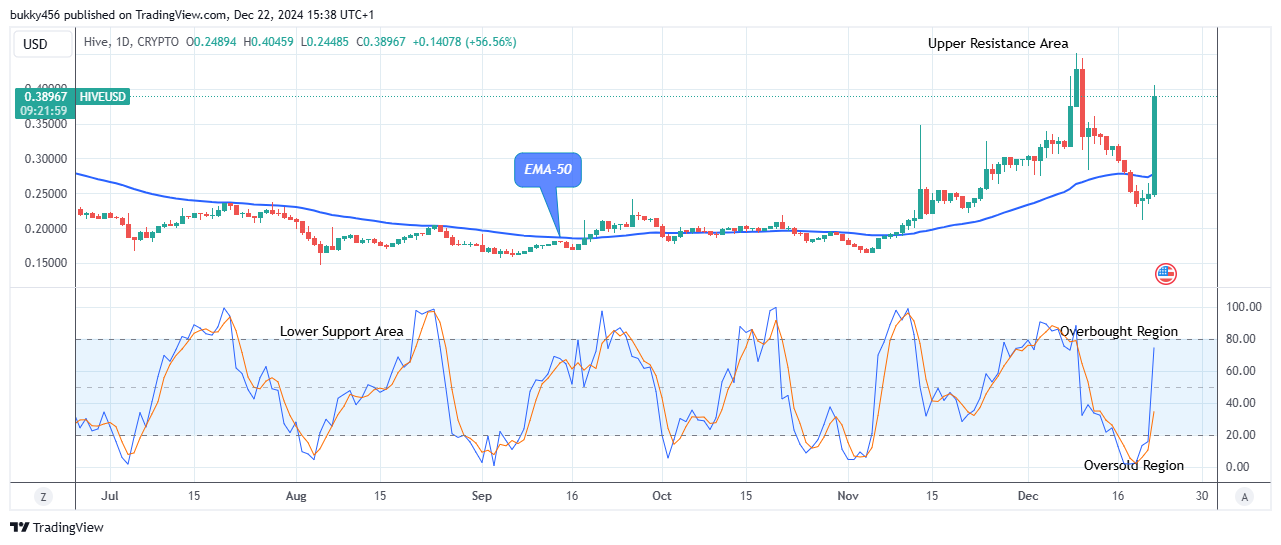Viewport: 1281px width, 545px height.
Task: Click the Oversold Region label
Action: [1134, 465]
